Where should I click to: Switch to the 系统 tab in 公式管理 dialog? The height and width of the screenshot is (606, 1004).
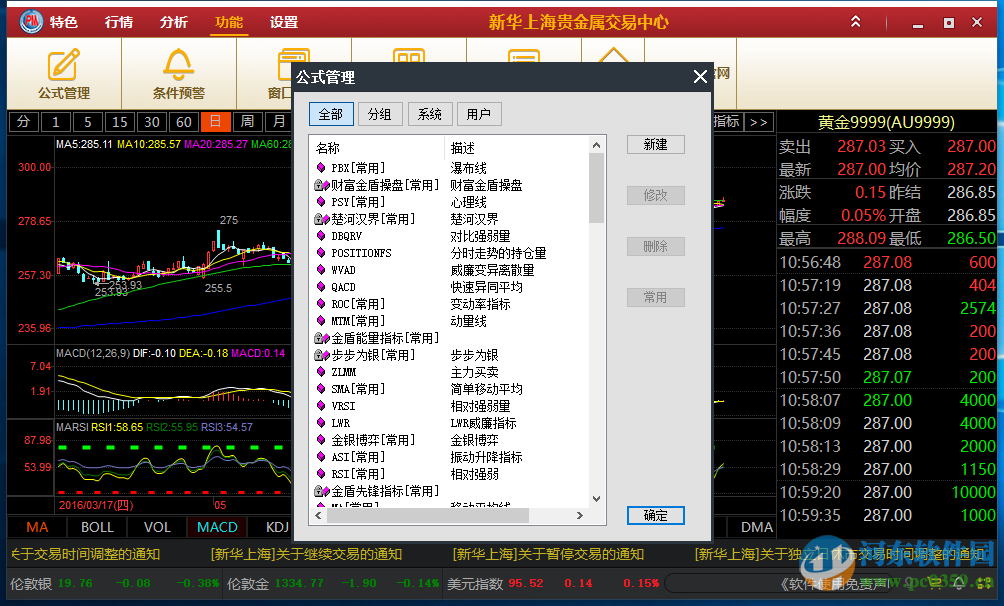(429, 114)
